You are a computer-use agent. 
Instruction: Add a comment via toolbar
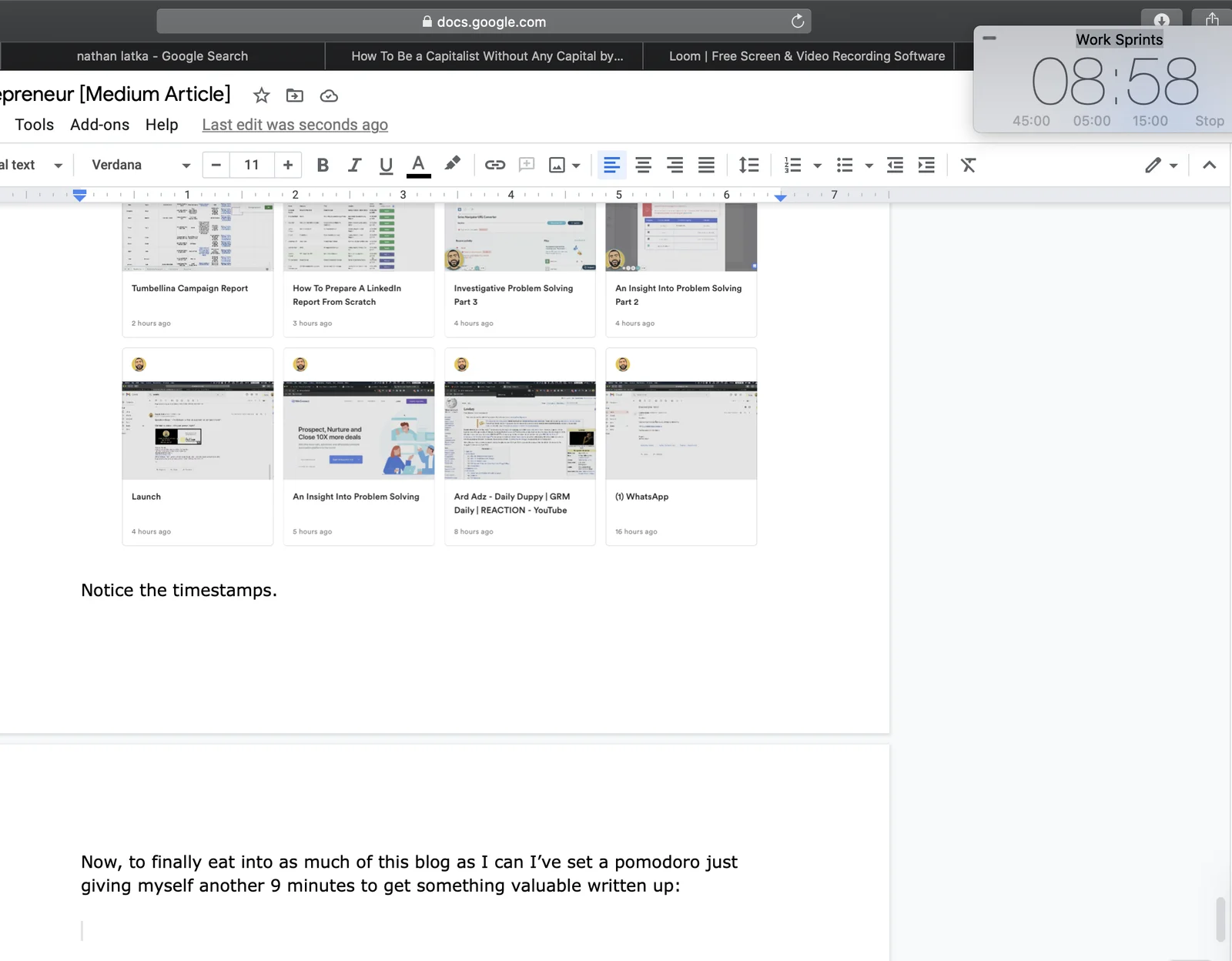click(x=527, y=165)
